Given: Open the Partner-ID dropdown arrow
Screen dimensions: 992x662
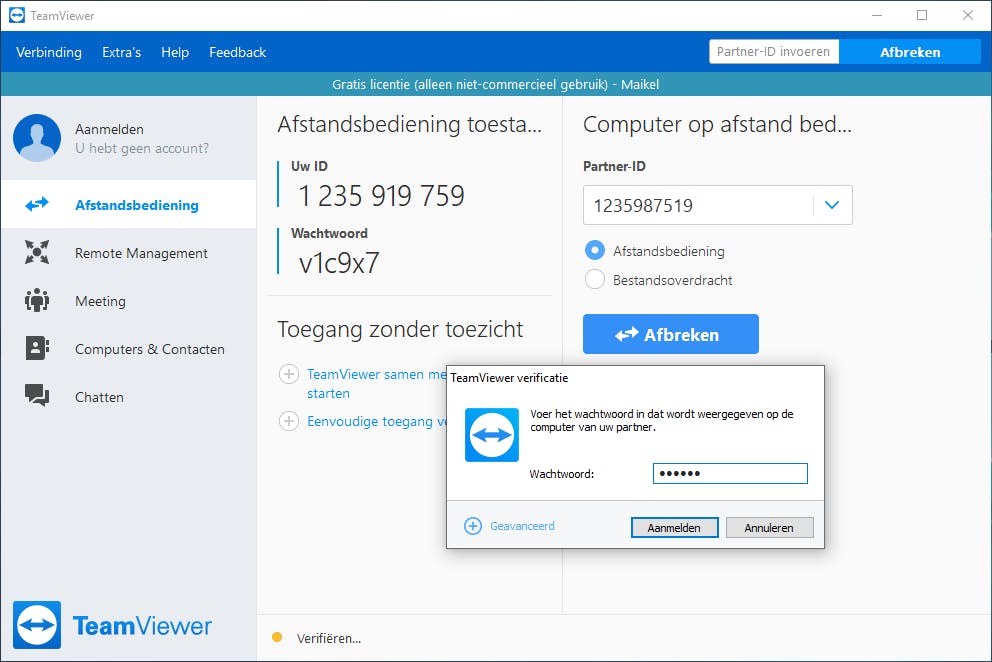Looking at the screenshot, I should click(832, 205).
